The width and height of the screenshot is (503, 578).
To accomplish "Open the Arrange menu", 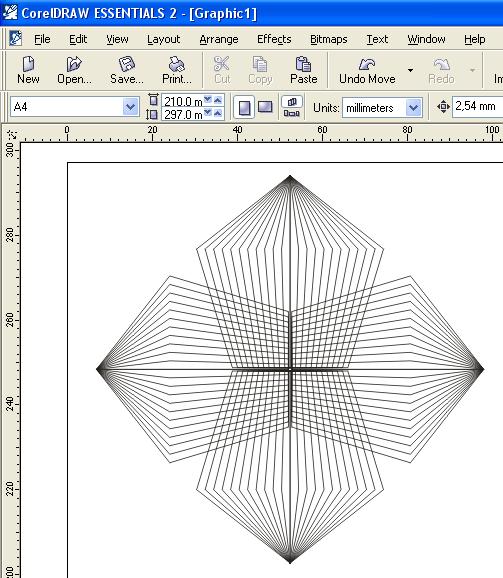I will (x=219, y=39).
